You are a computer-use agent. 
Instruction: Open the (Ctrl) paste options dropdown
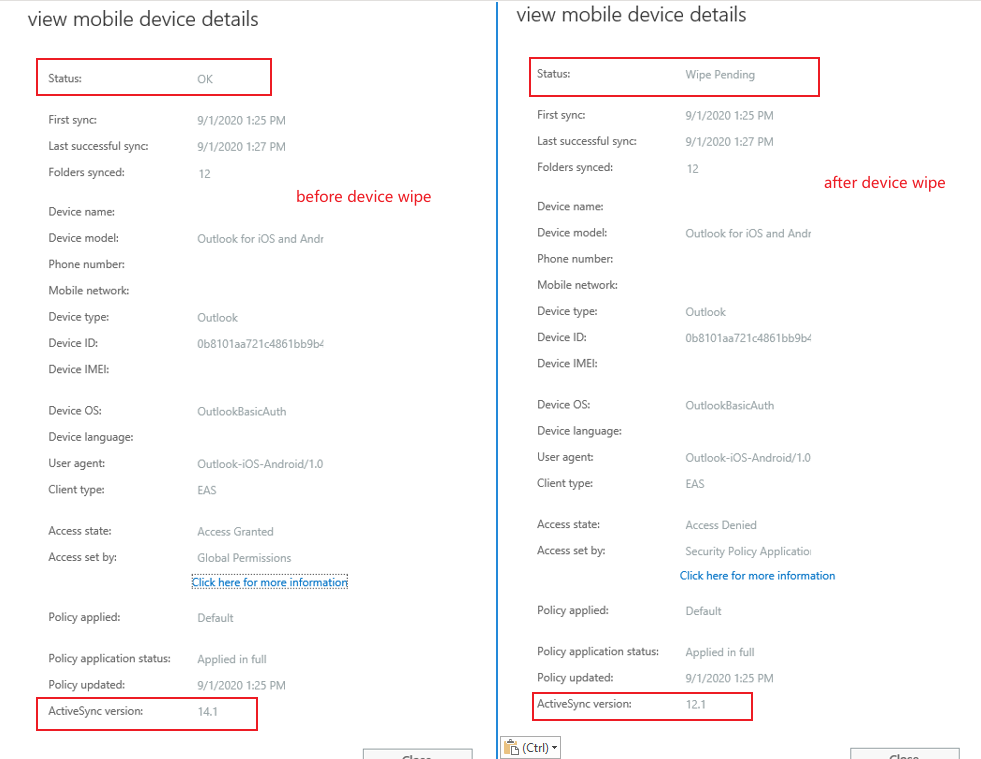tap(552, 747)
